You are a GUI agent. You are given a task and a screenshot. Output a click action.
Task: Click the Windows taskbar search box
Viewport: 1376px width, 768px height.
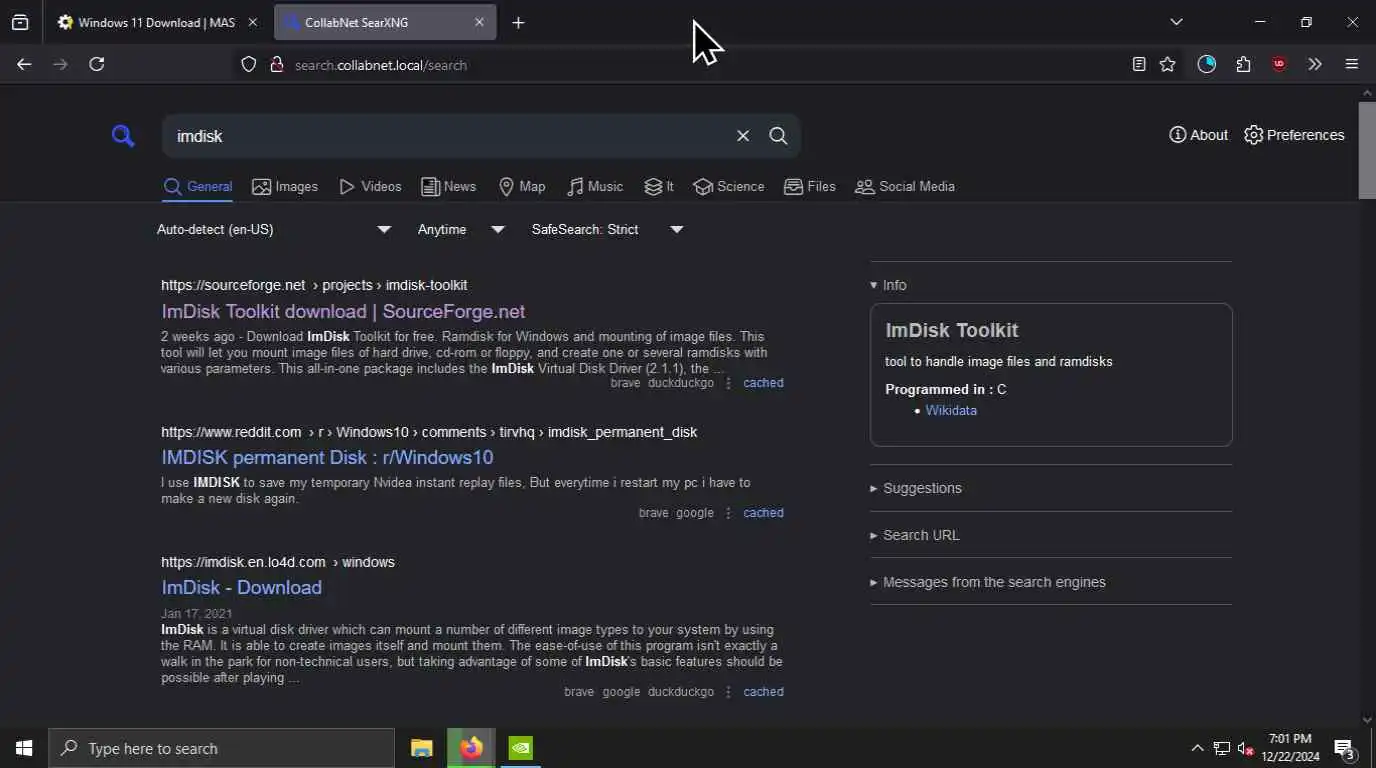click(221, 748)
